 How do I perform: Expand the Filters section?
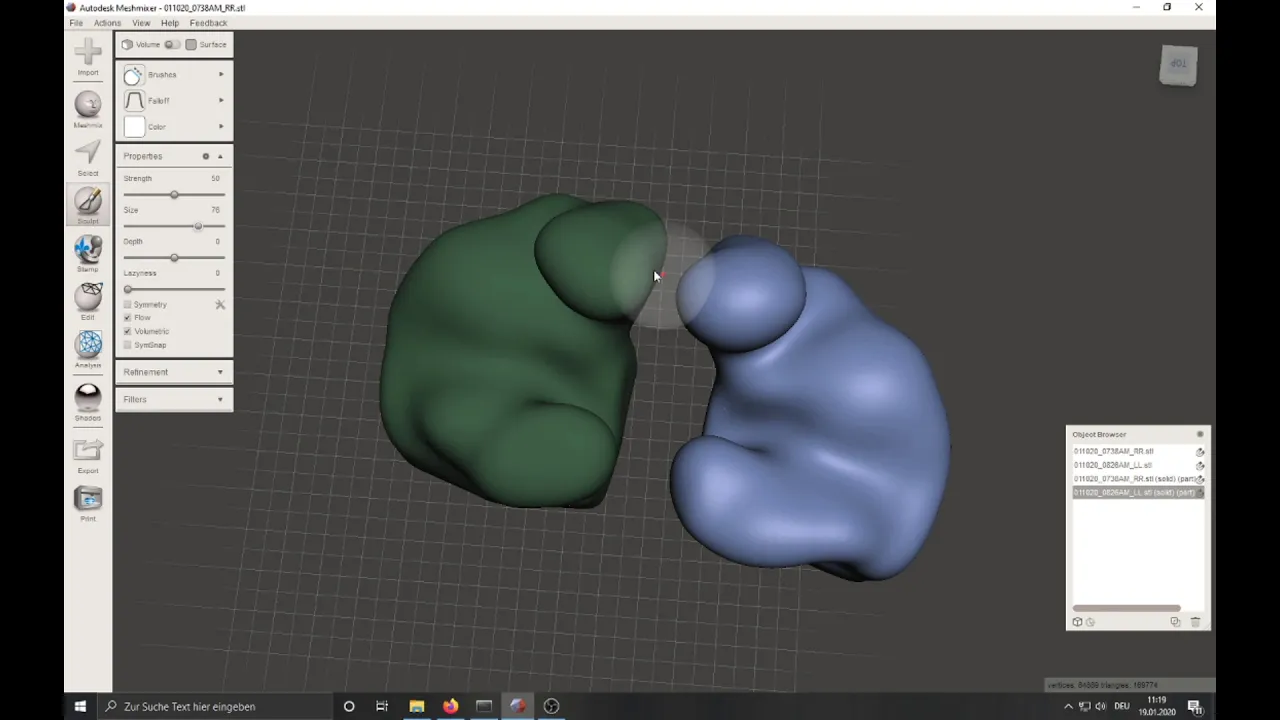coord(174,399)
